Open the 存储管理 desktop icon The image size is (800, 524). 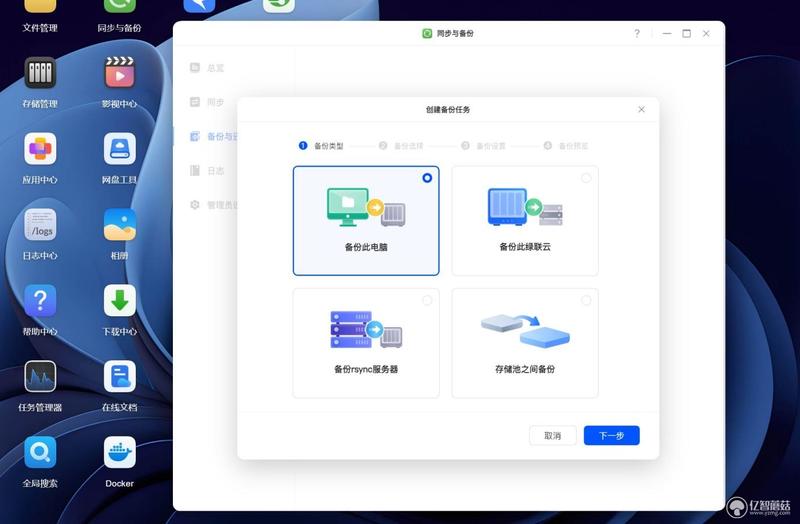(x=40, y=73)
